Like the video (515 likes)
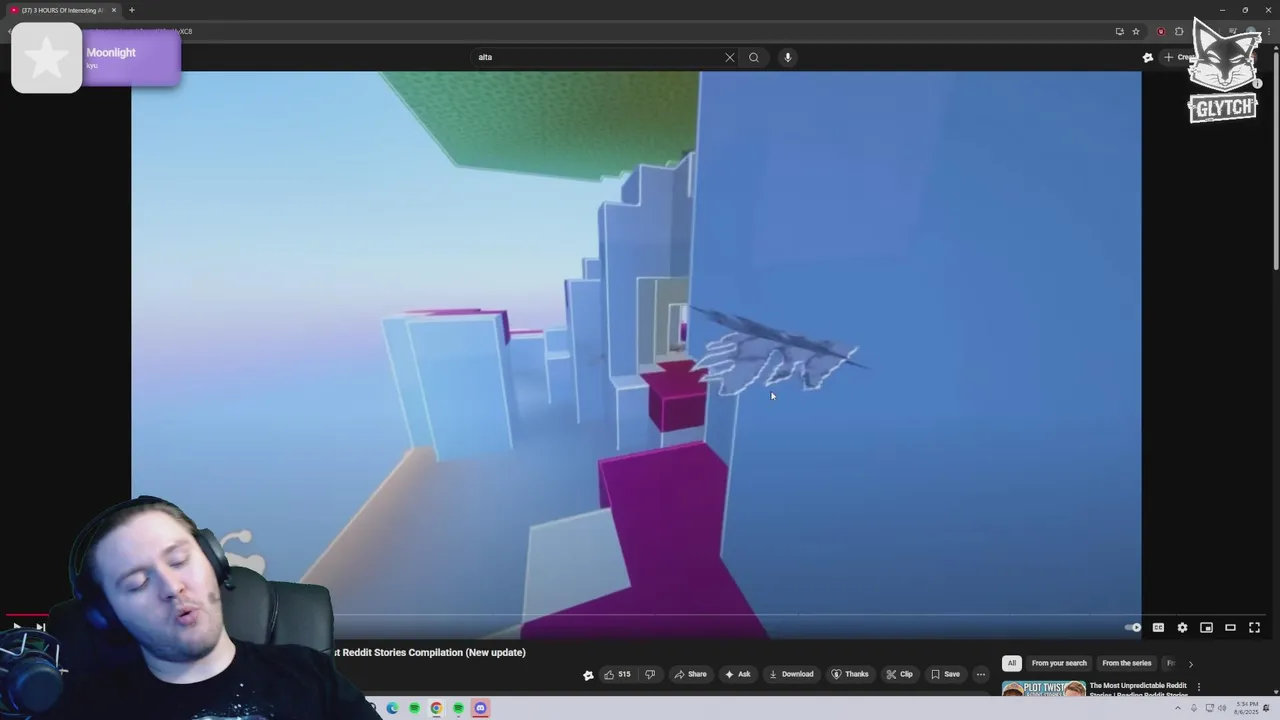The image size is (1280, 720). (617, 674)
